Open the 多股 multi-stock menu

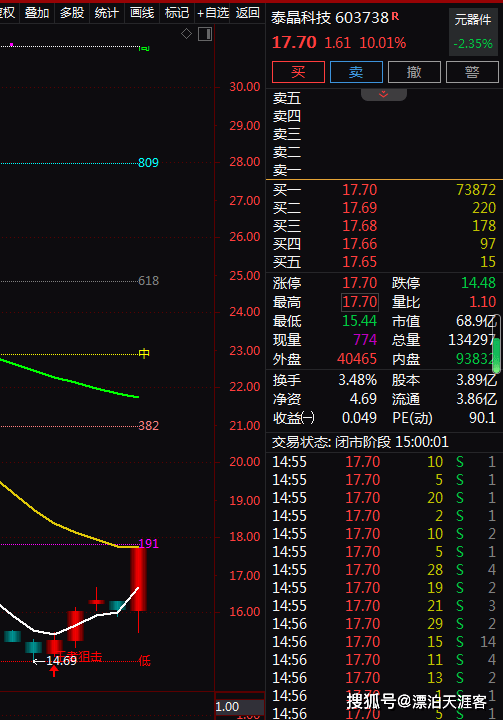pyautogui.click(x=72, y=12)
